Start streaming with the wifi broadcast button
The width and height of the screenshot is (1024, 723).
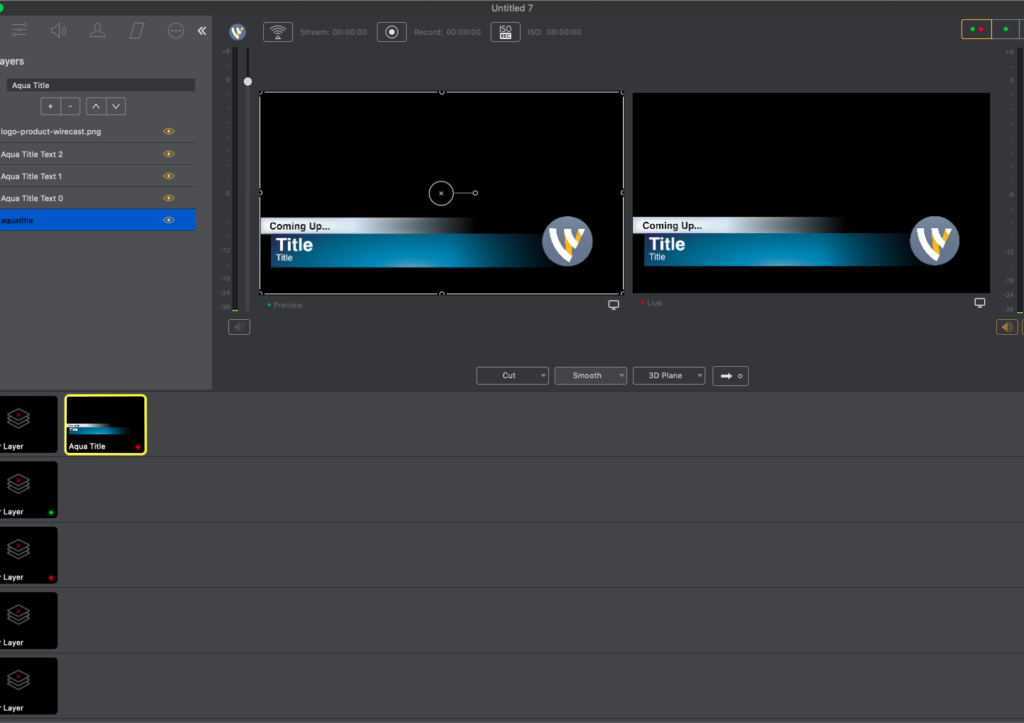(x=278, y=32)
